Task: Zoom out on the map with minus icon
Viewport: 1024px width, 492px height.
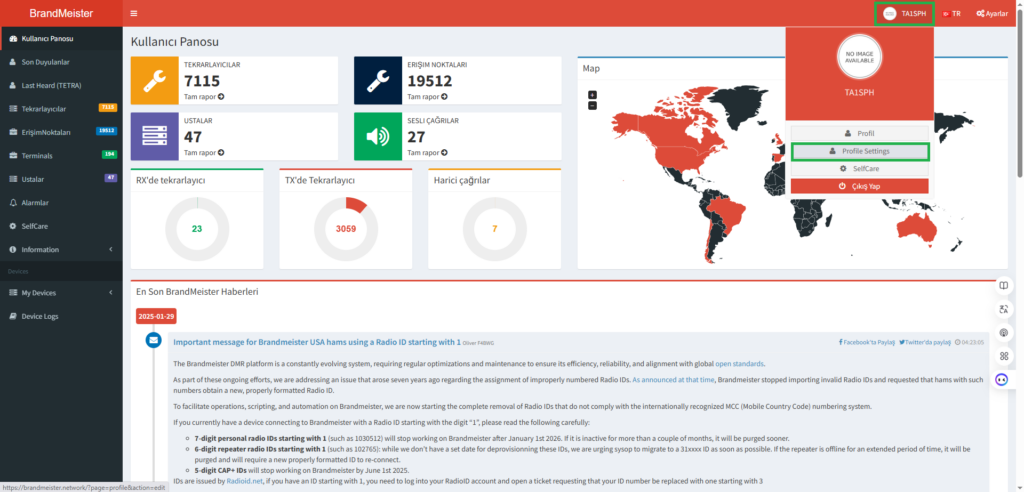Action: [x=592, y=105]
